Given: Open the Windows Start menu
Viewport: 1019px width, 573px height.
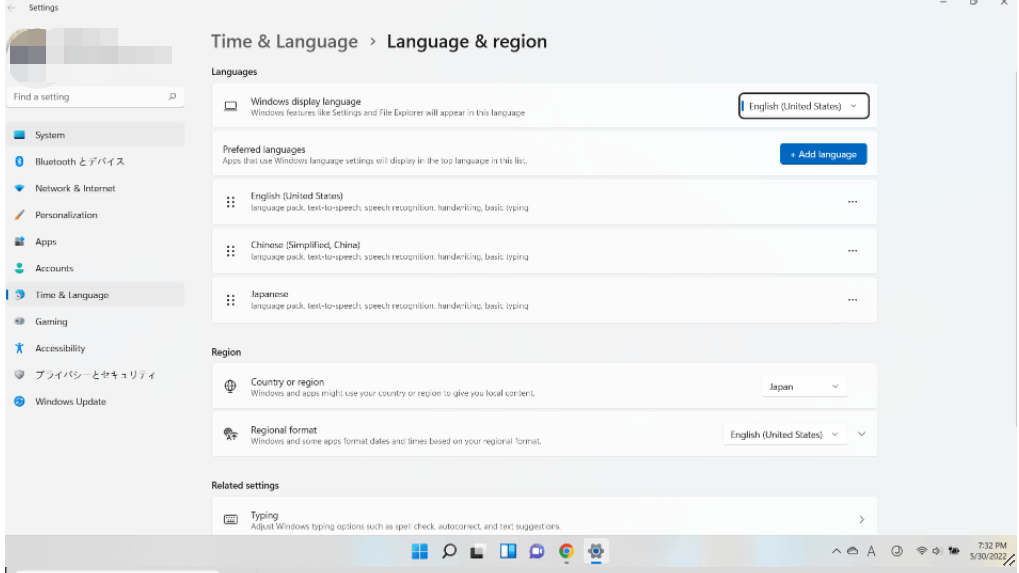Looking at the screenshot, I should 420,552.
